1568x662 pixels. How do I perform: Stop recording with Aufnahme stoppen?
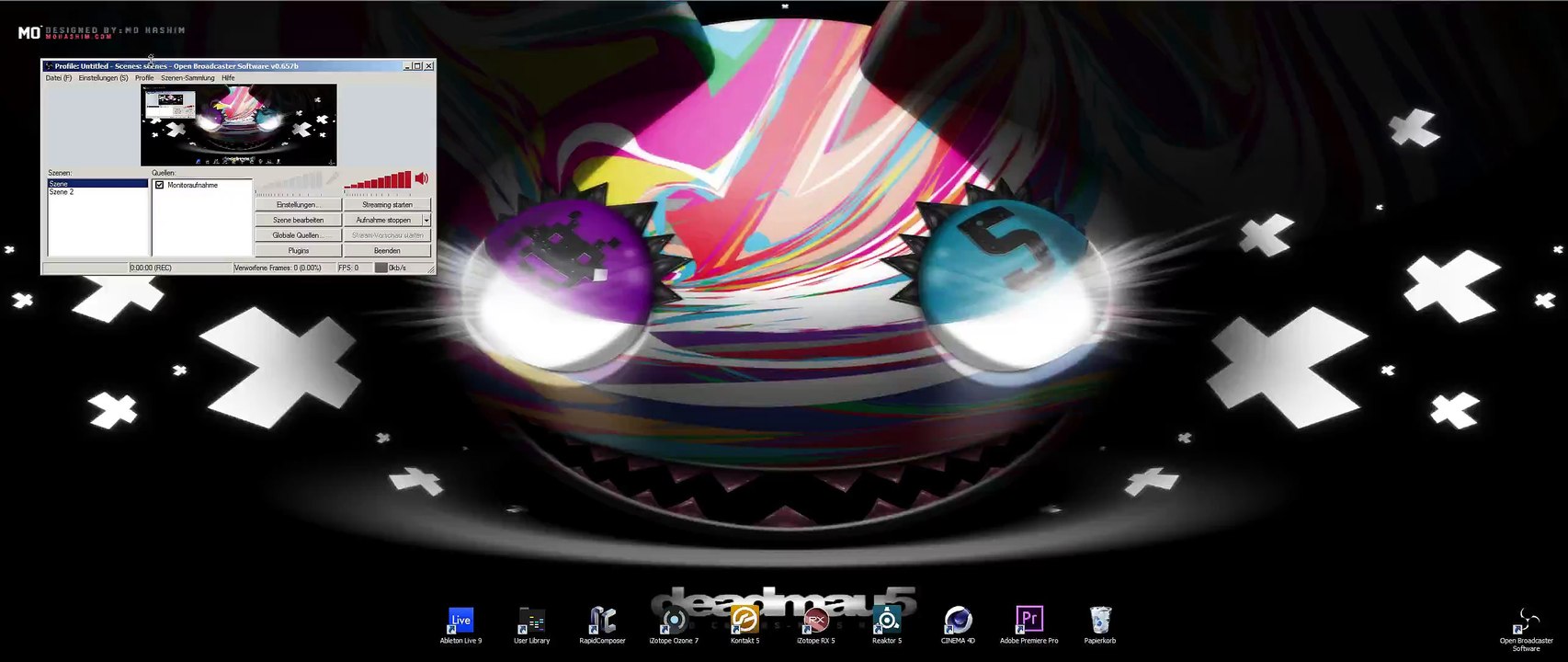click(383, 221)
